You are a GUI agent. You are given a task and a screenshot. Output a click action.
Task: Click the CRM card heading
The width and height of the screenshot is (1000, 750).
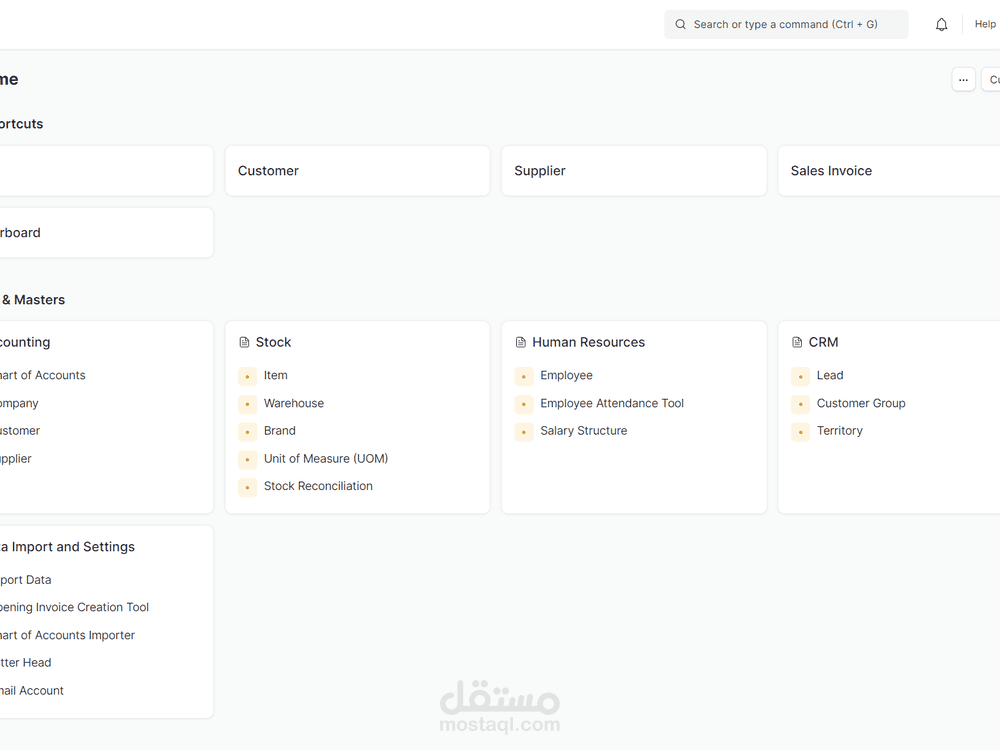pos(823,342)
